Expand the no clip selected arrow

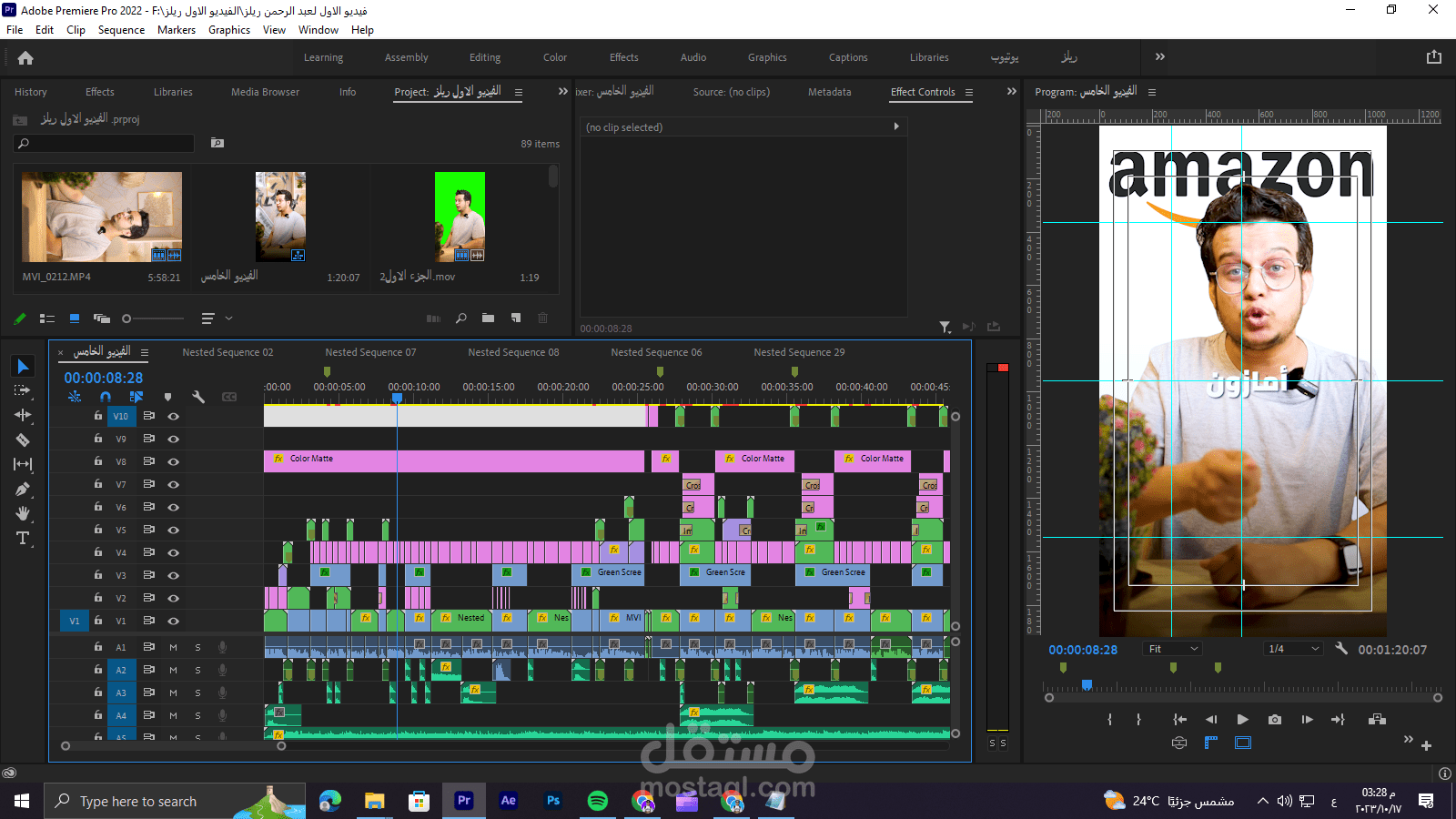[x=896, y=126]
